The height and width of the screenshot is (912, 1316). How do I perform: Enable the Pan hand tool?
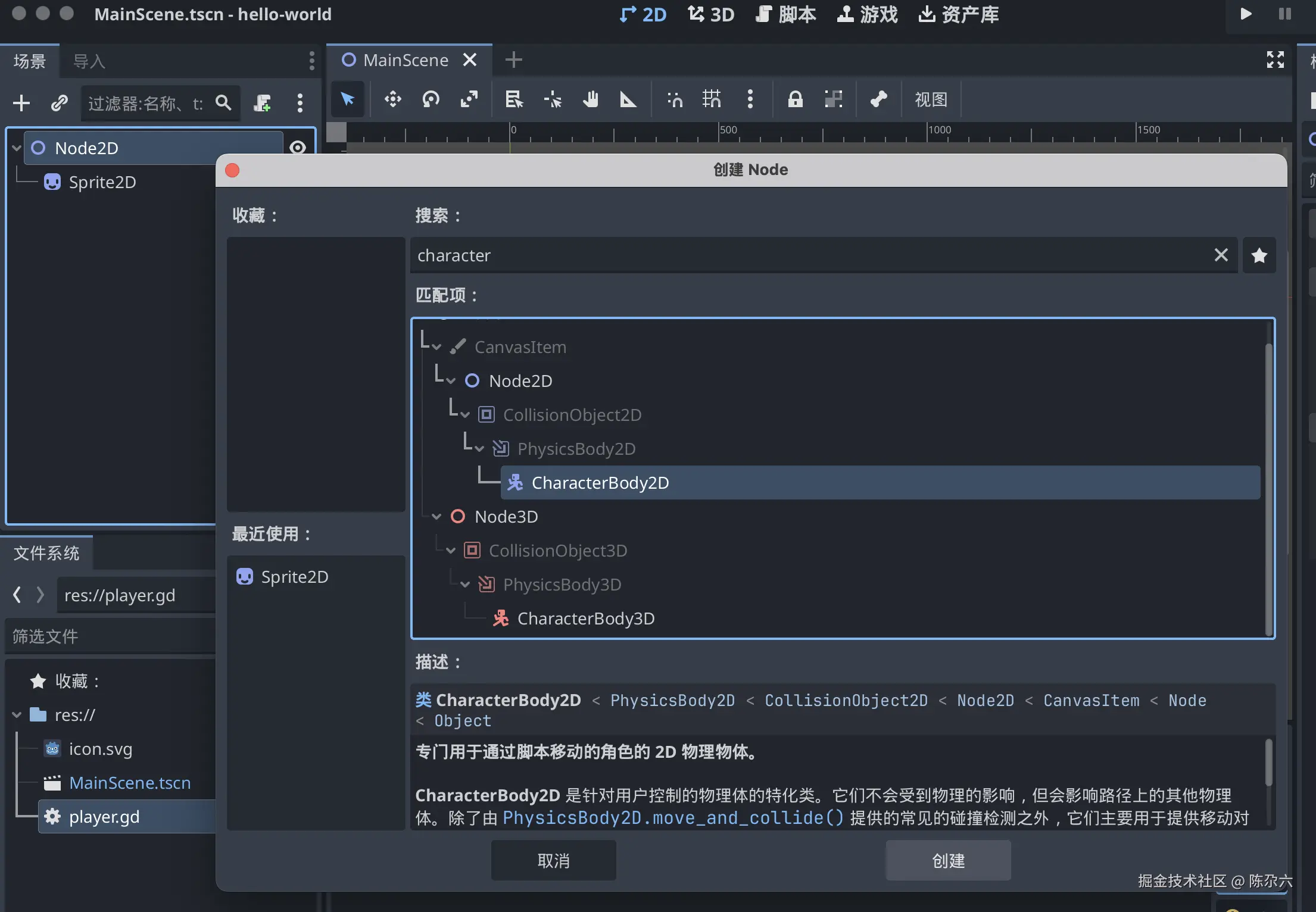590,99
